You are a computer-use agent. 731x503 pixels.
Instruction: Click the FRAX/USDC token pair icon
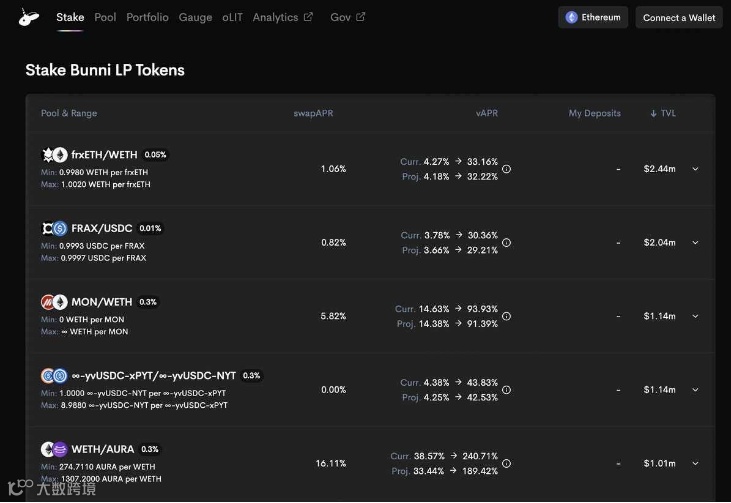tap(53, 228)
